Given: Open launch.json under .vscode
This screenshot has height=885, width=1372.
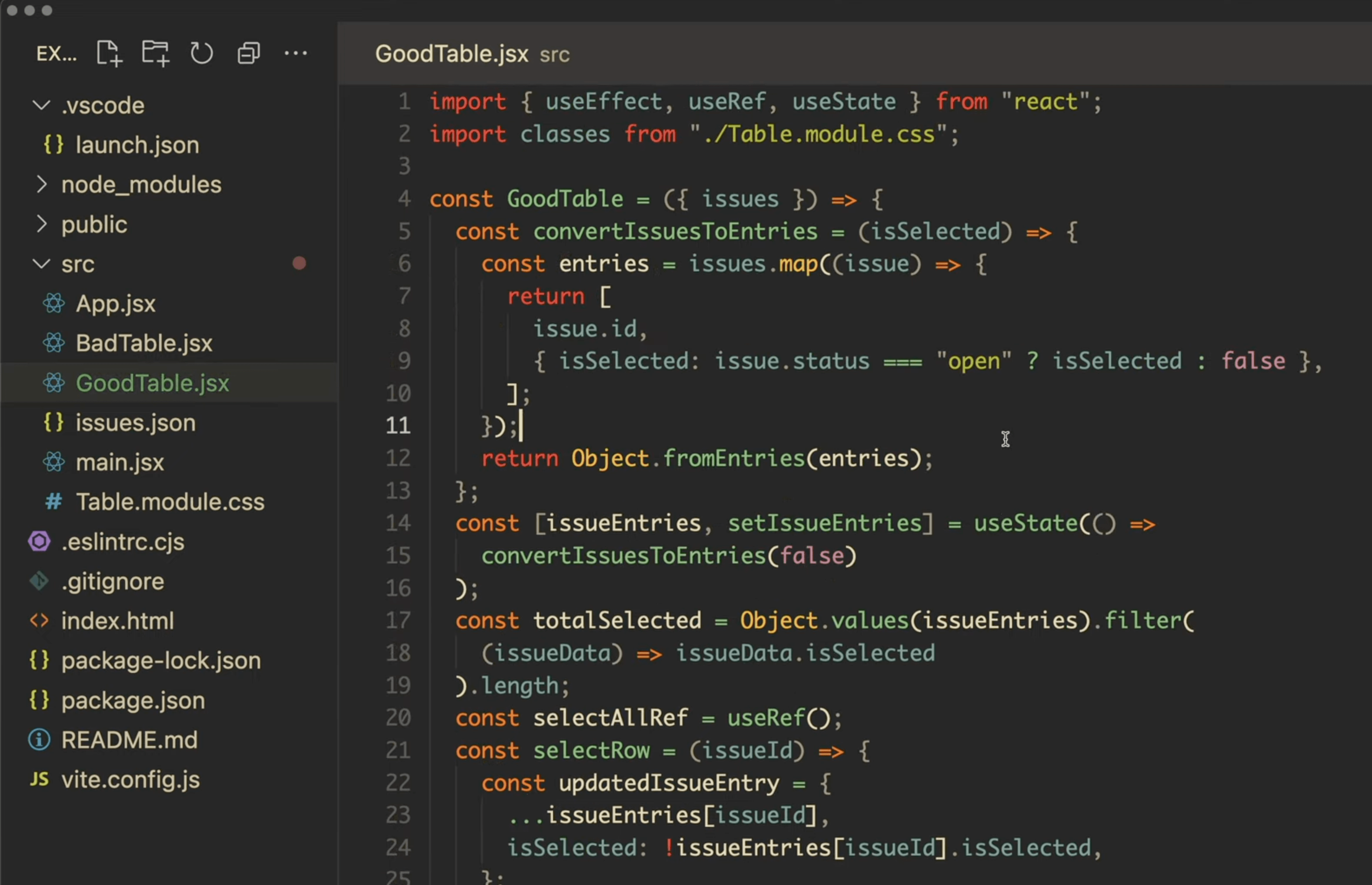Looking at the screenshot, I should pyautogui.click(x=137, y=145).
